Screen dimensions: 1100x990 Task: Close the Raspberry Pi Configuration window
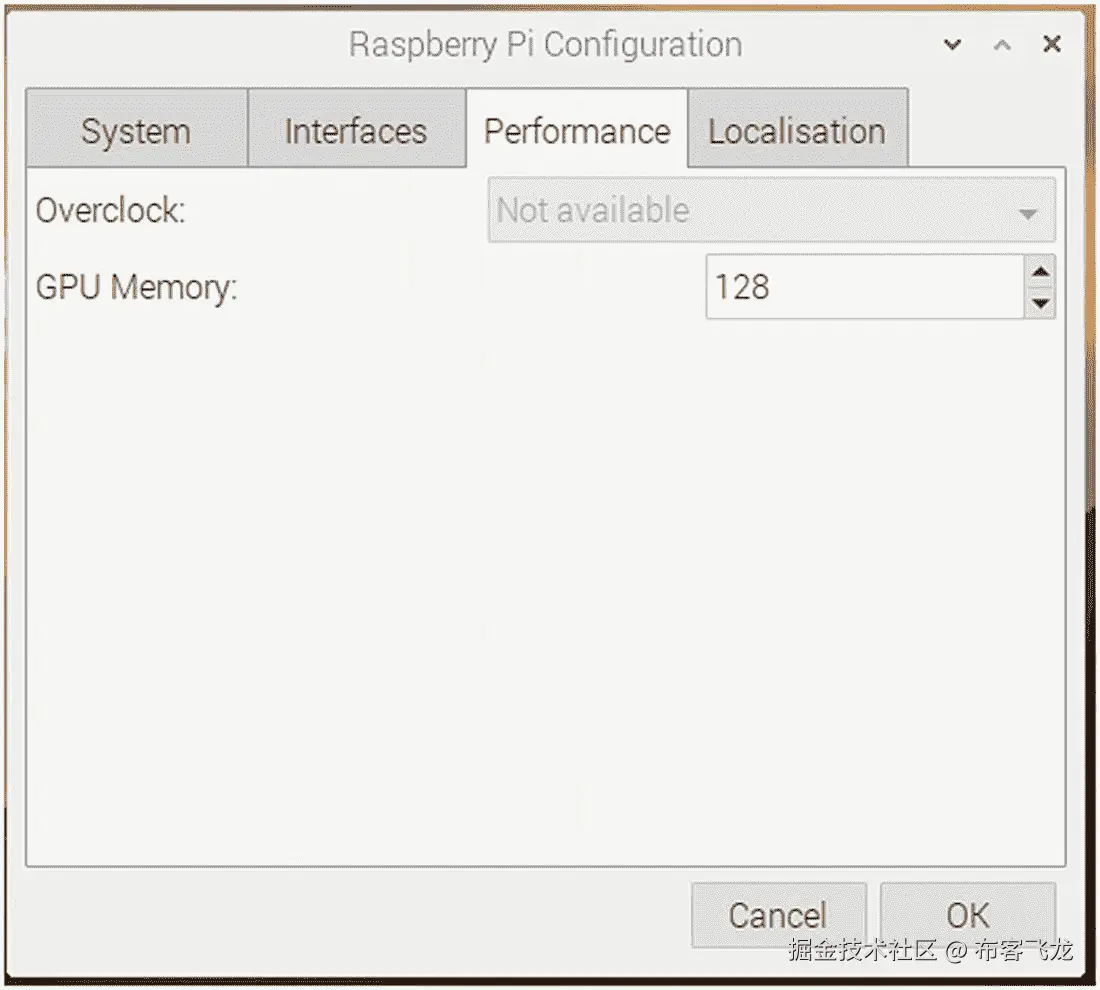[1052, 44]
